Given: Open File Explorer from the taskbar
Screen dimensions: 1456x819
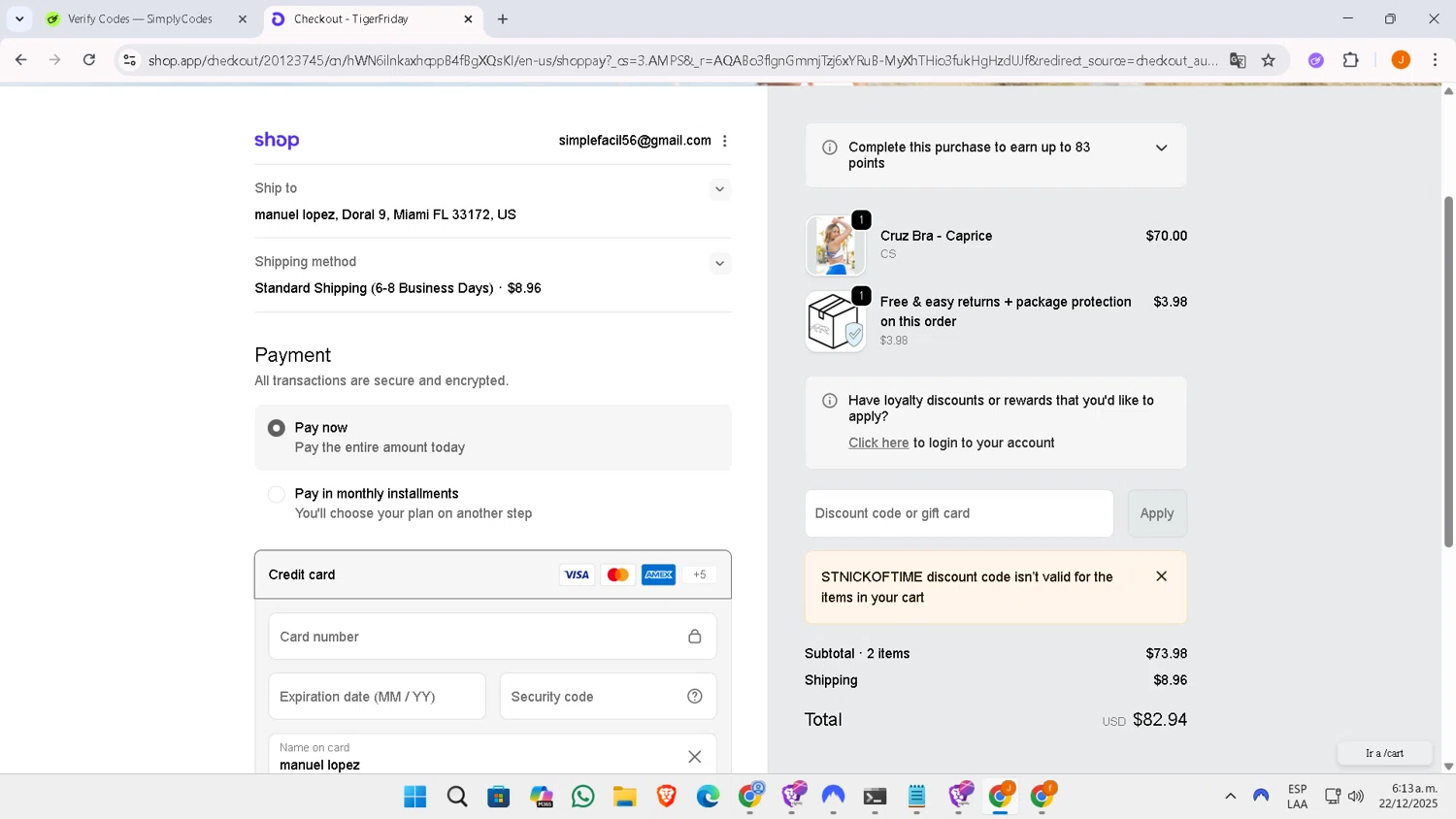Looking at the screenshot, I should click(x=625, y=797).
